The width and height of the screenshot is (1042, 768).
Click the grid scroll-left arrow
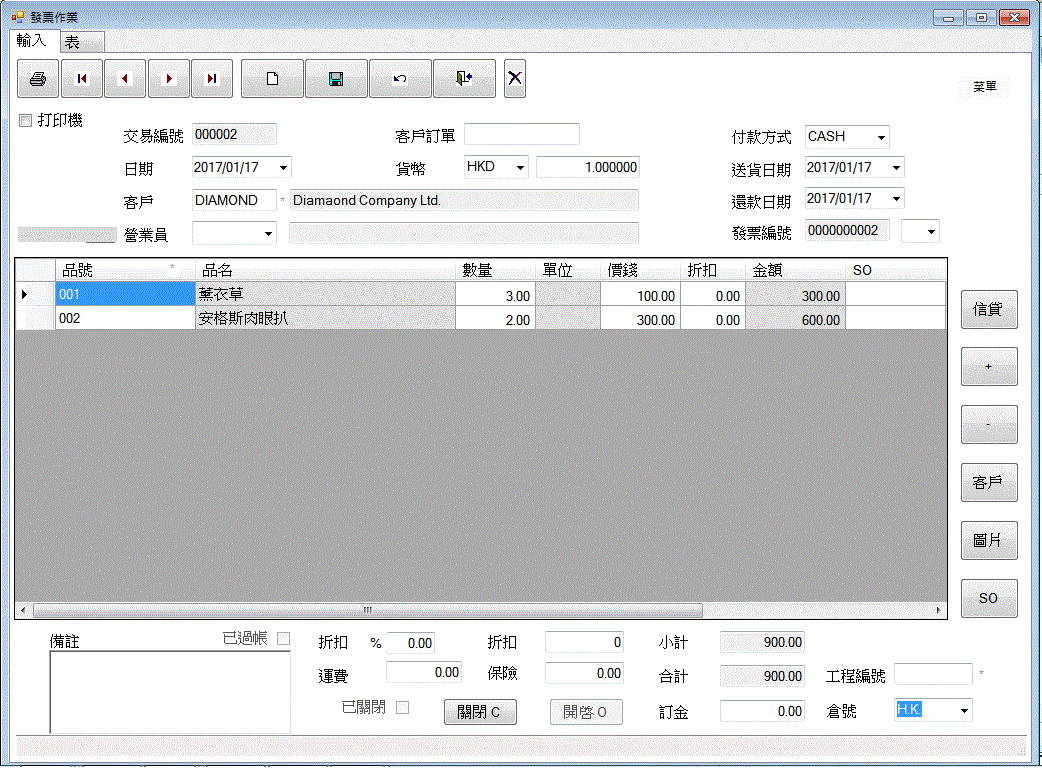click(x=23, y=610)
